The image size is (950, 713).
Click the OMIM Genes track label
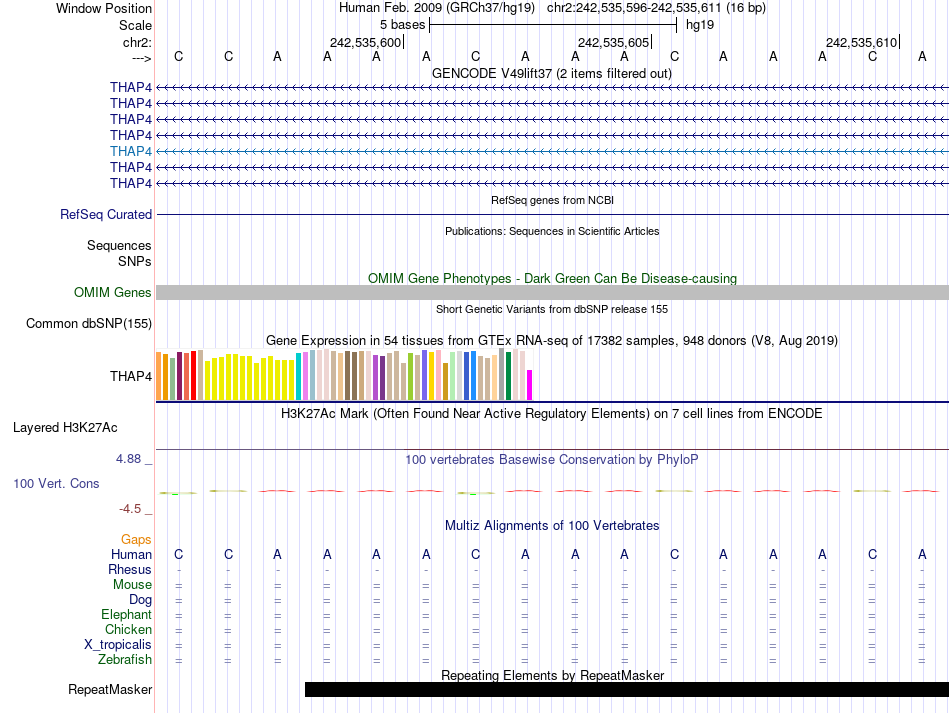pos(113,292)
